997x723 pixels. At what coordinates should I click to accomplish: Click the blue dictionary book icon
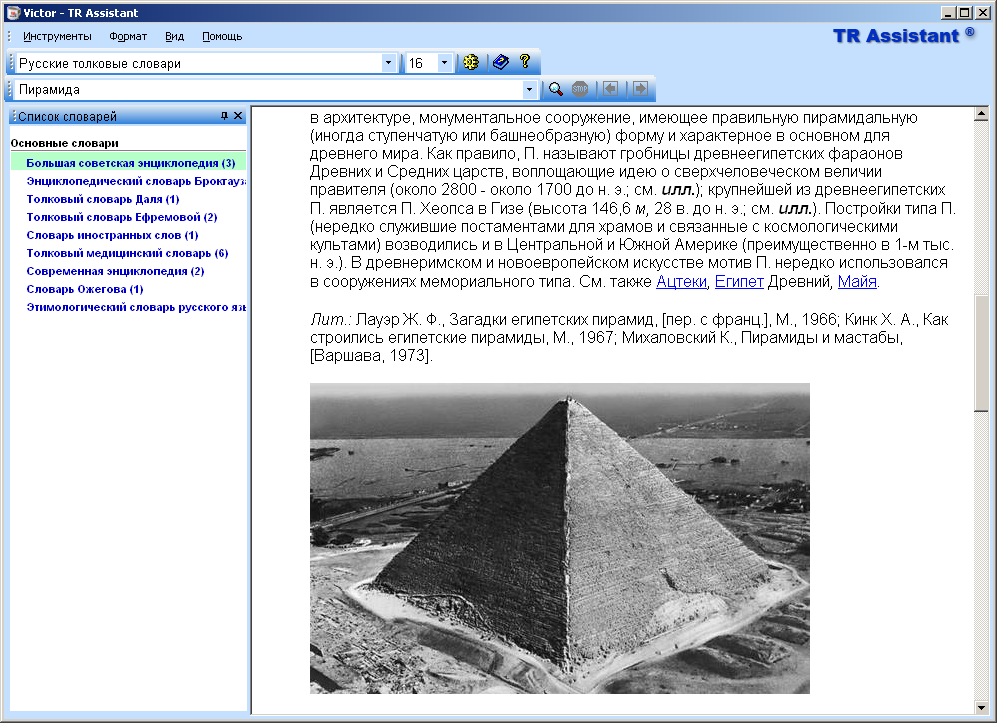click(x=500, y=63)
